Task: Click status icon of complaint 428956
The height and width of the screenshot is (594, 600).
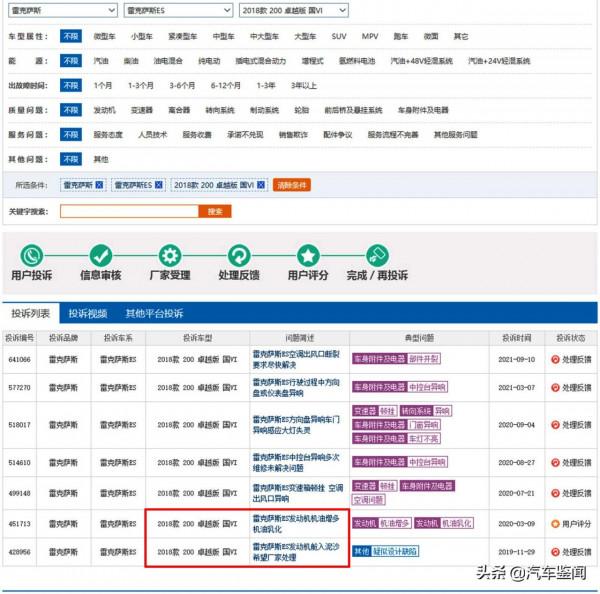Action: (x=555, y=552)
